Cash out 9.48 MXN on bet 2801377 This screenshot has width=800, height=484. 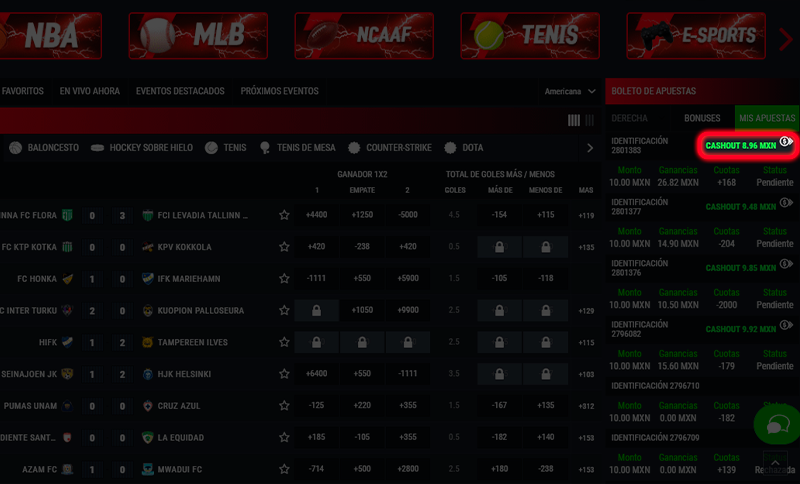tap(740, 207)
